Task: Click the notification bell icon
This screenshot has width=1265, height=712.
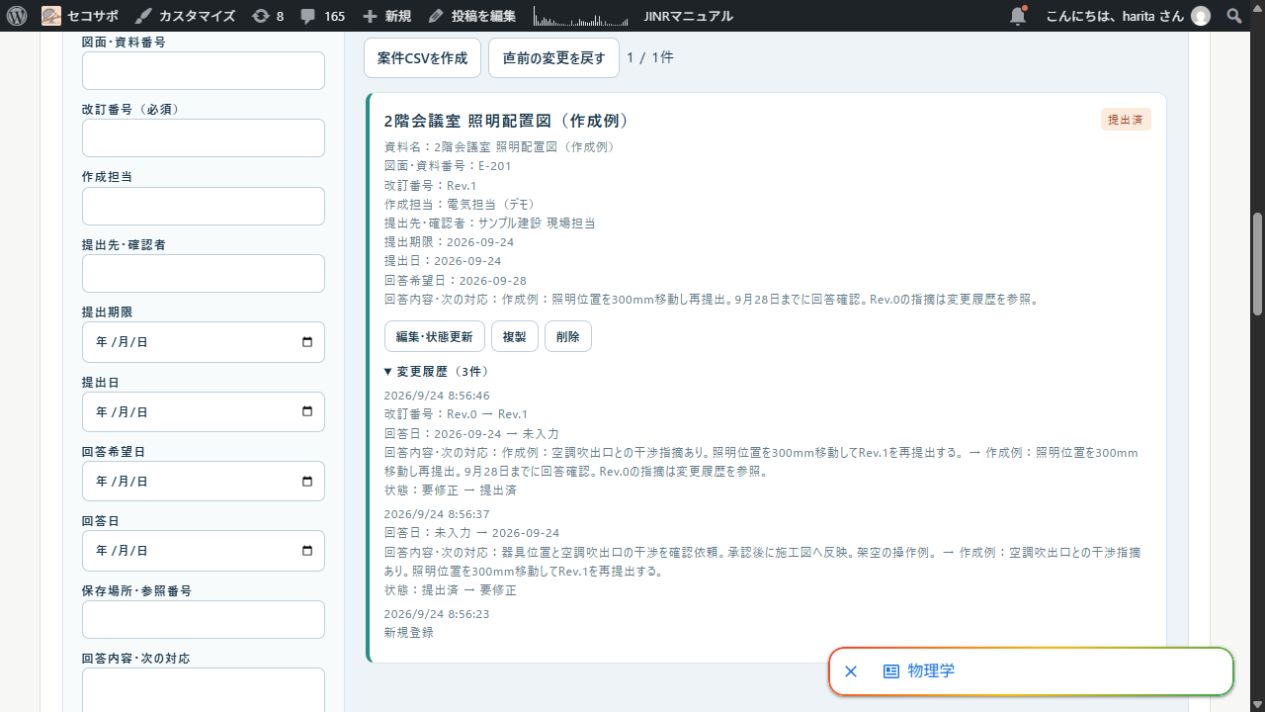Action: click(1018, 16)
